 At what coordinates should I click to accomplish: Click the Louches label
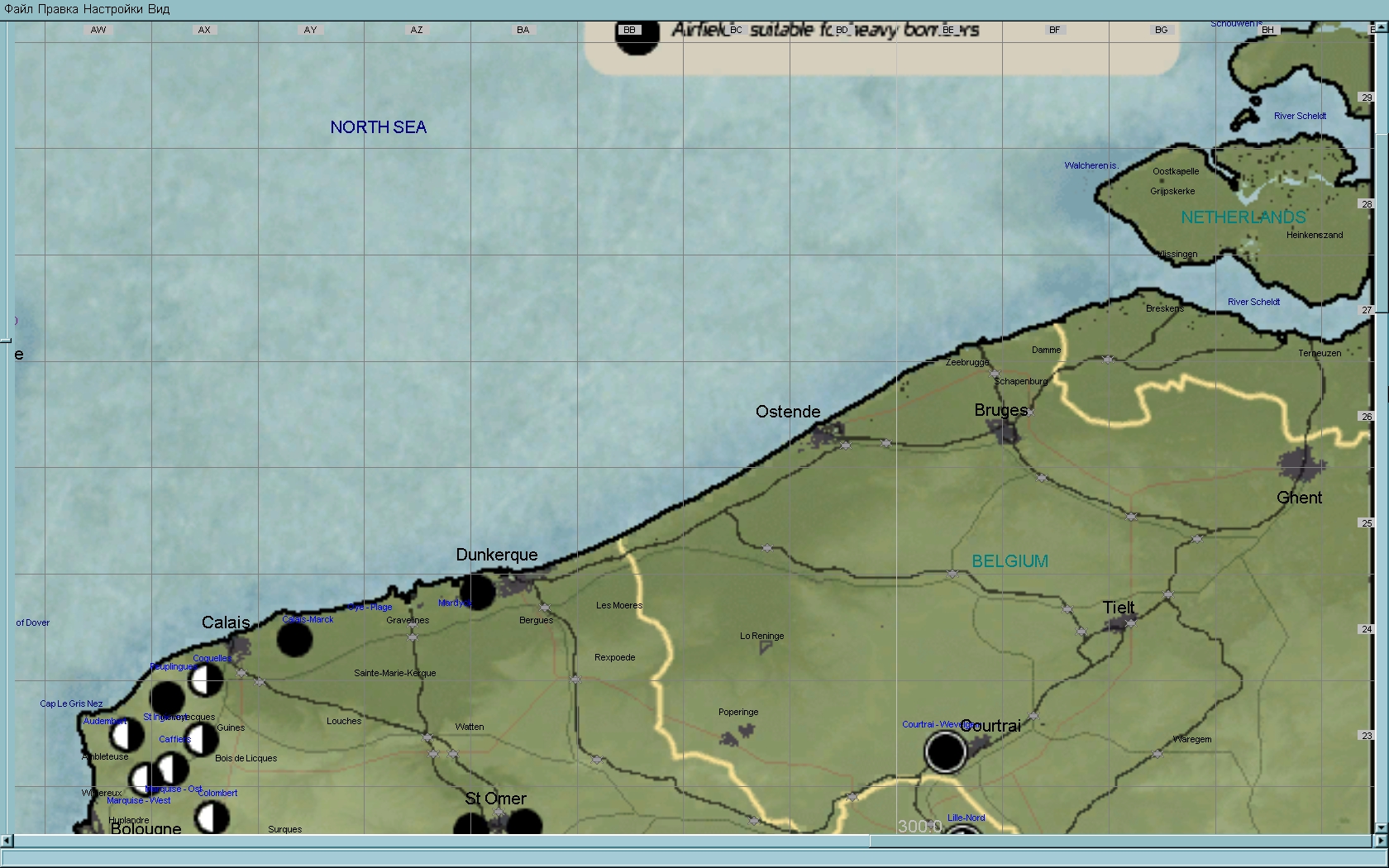coord(344,721)
